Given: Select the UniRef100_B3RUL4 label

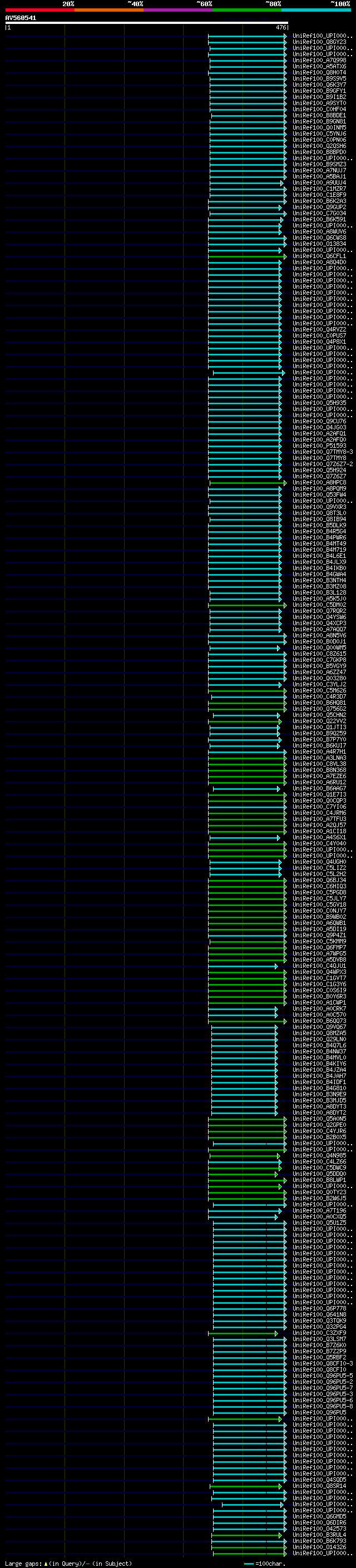Looking at the screenshot, I should coord(319,1535).
